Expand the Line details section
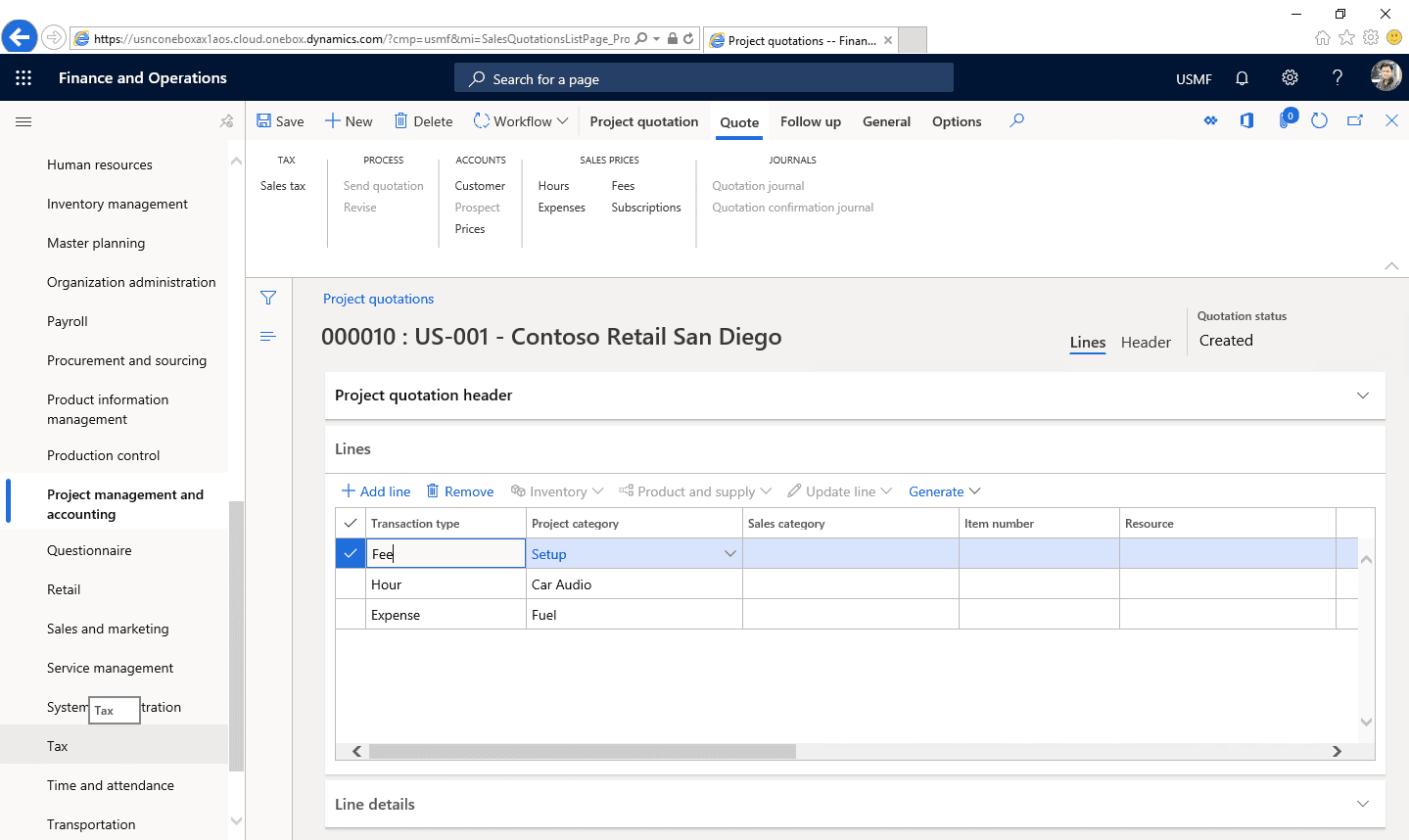 [855, 805]
